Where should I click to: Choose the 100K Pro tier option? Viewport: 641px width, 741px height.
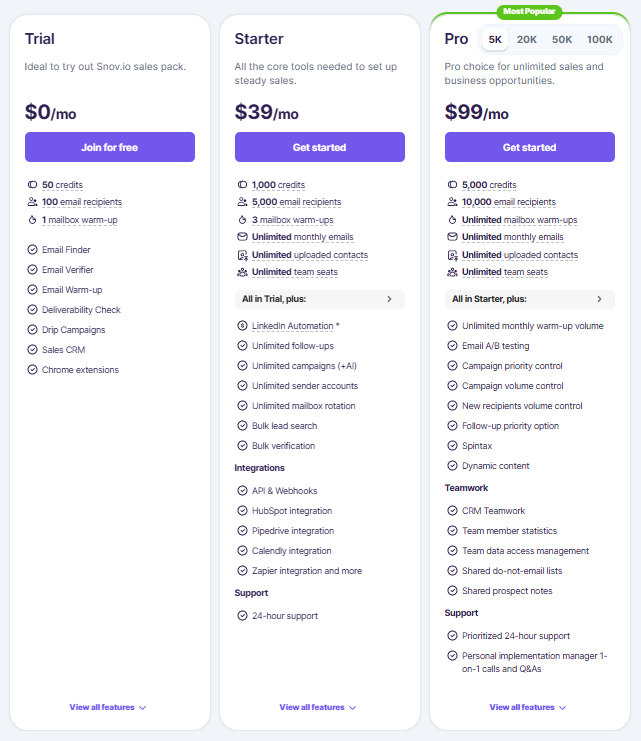pos(599,40)
